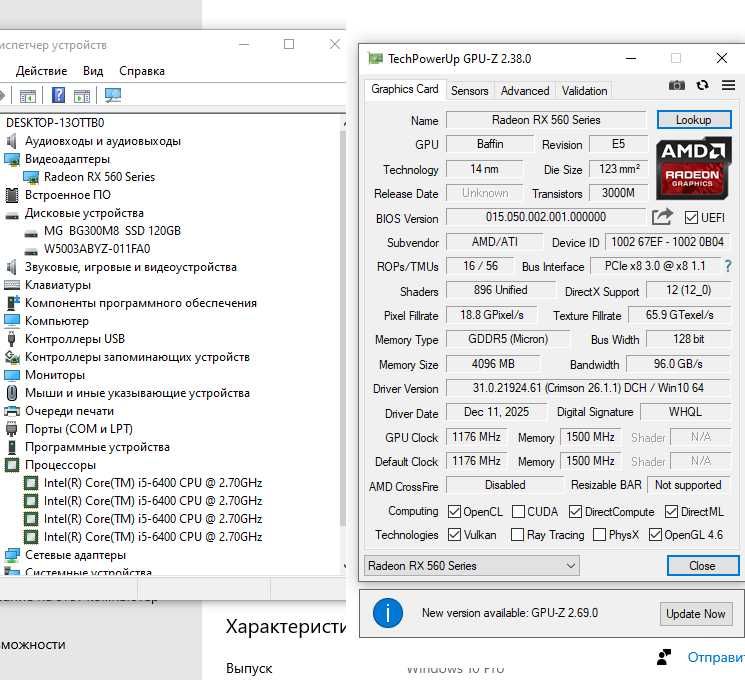Screen dimensions: 745x680
Task: Click the Контроллеры USB icon
Action: click(x=12, y=339)
